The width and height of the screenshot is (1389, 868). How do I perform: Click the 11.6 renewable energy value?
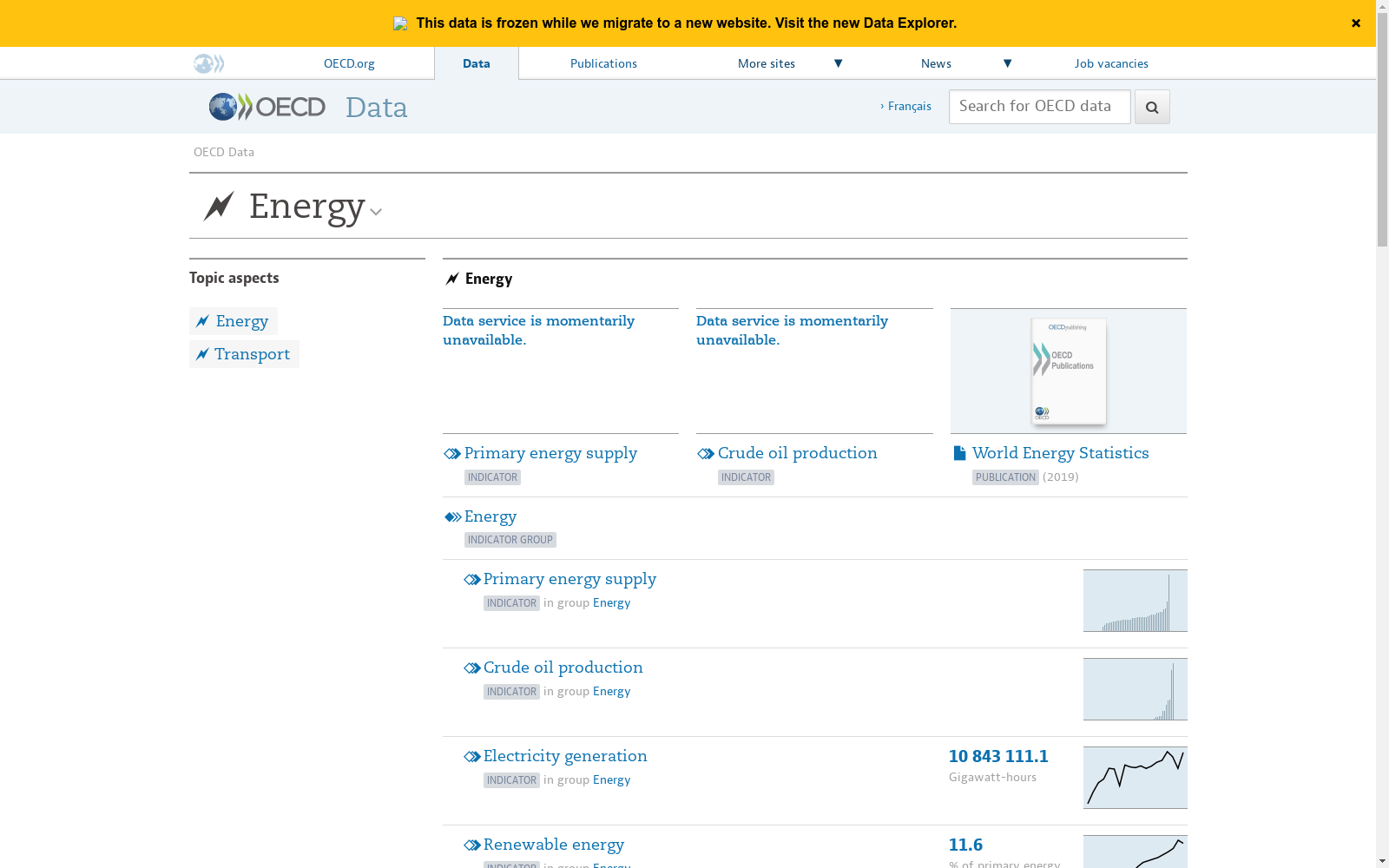(965, 845)
